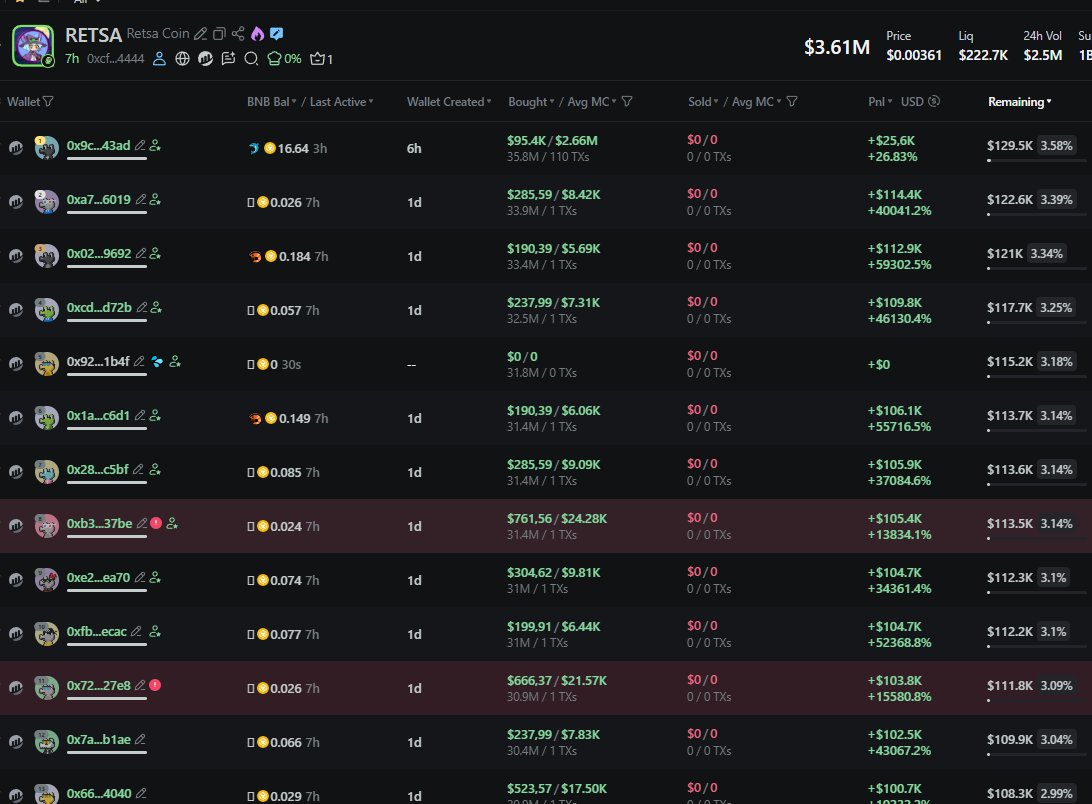
Task: Sort by Last Active column
Action: tap(341, 102)
